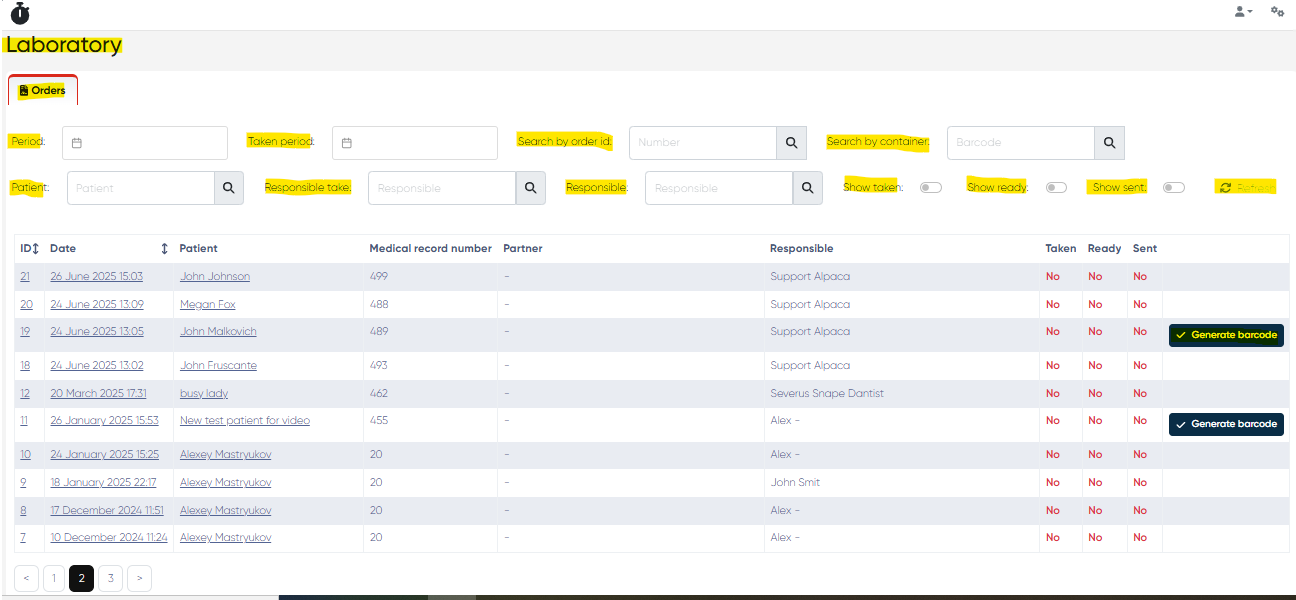Image resolution: width=1296 pixels, height=600 pixels.
Task: Open the Period date picker
Action: click(x=145, y=143)
